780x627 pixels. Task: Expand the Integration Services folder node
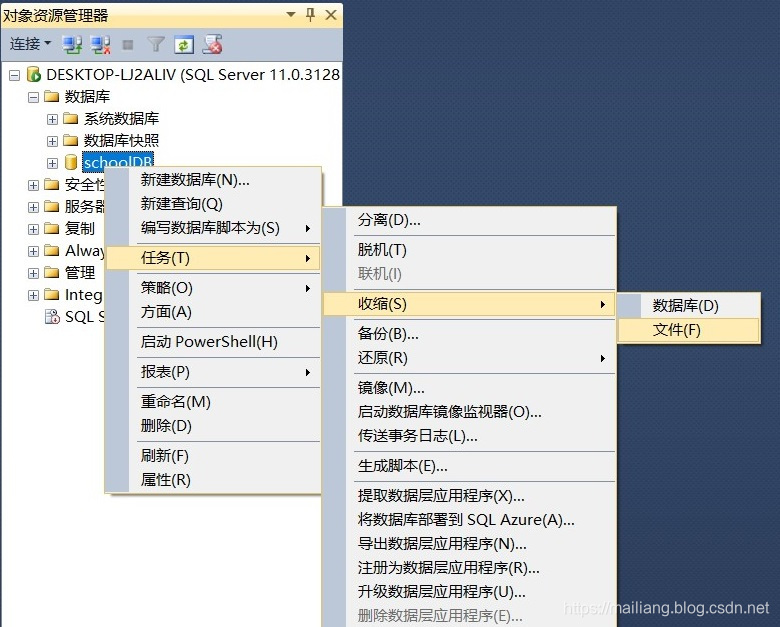(33, 296)
